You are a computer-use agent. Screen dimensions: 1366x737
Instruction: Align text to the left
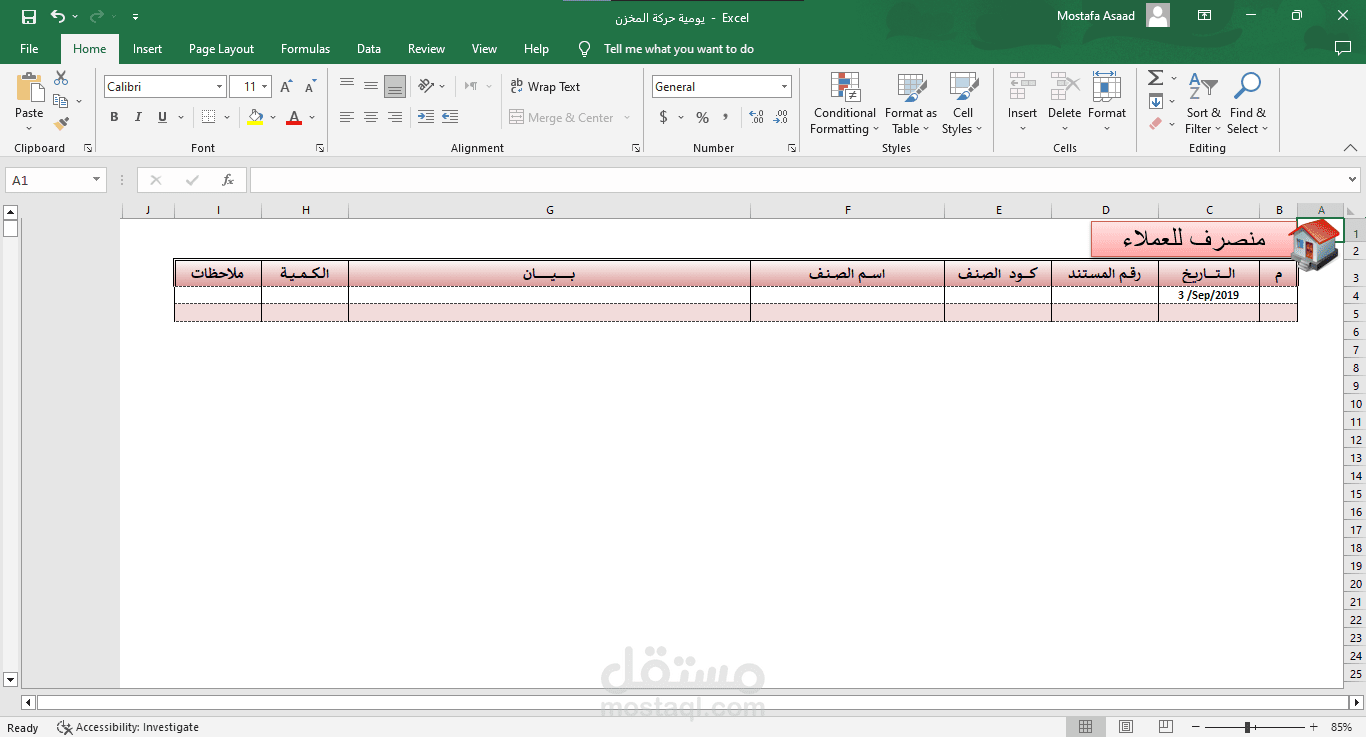point(347,117)
